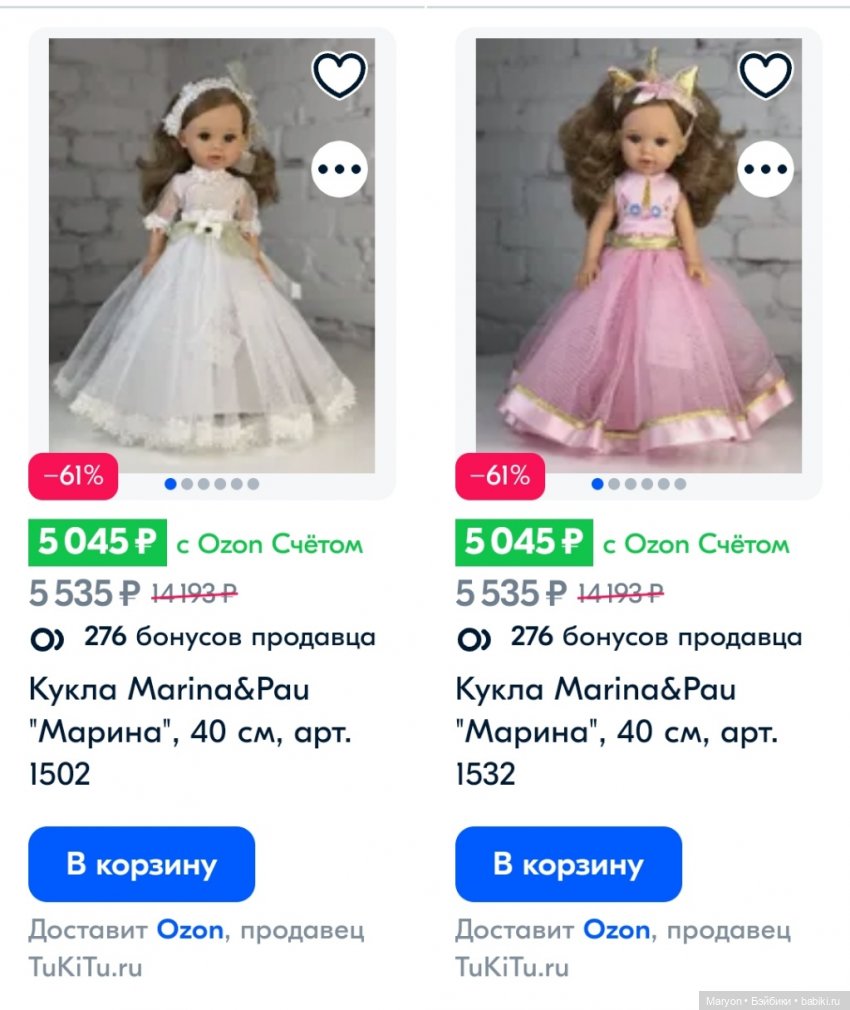The height and width of the screenshot is (1010, 850).
Task: Favorite the white dress doll with heart icon
Action: point(340,75)
